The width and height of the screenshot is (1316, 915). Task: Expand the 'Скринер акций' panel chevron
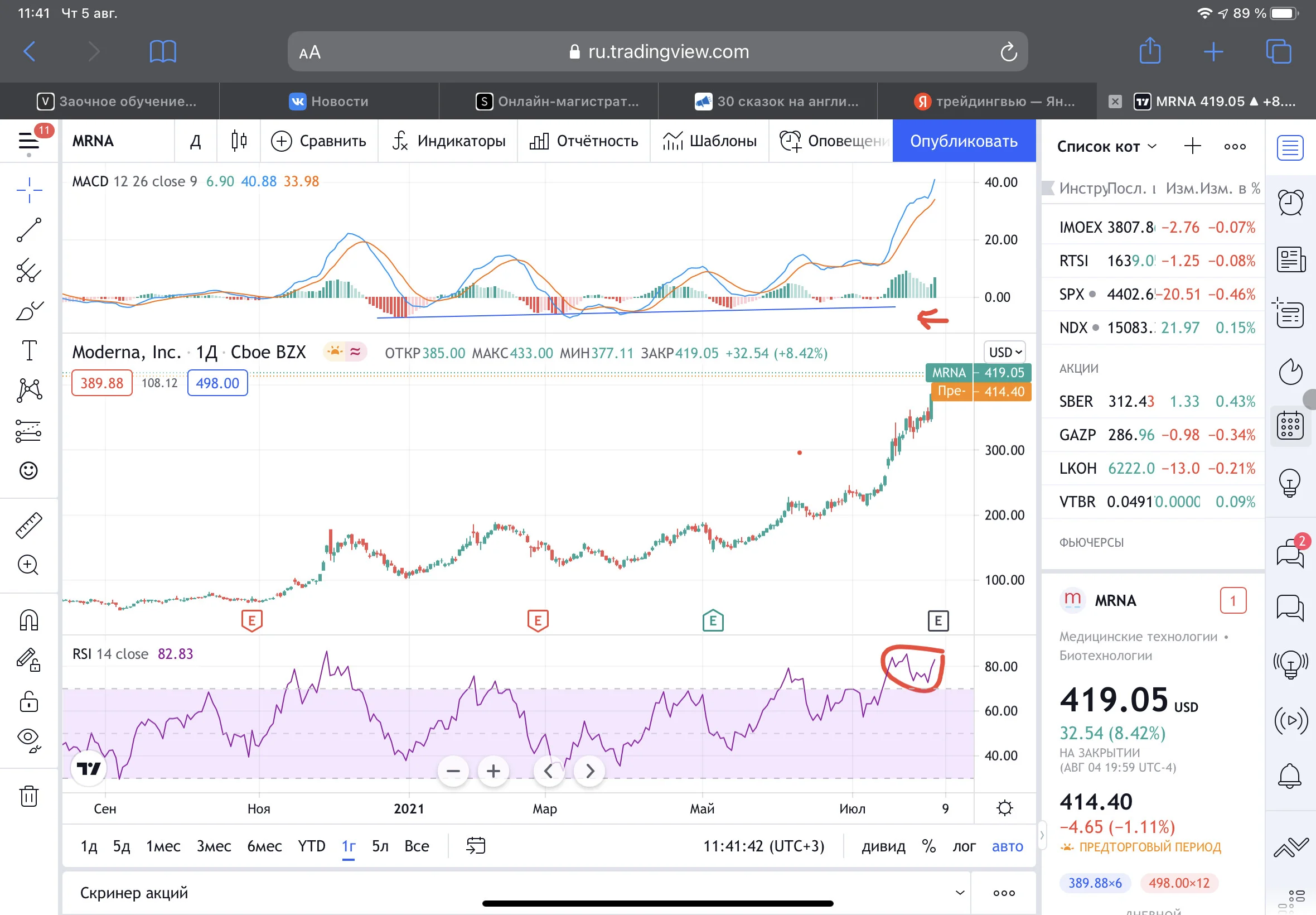click(960, 893)
